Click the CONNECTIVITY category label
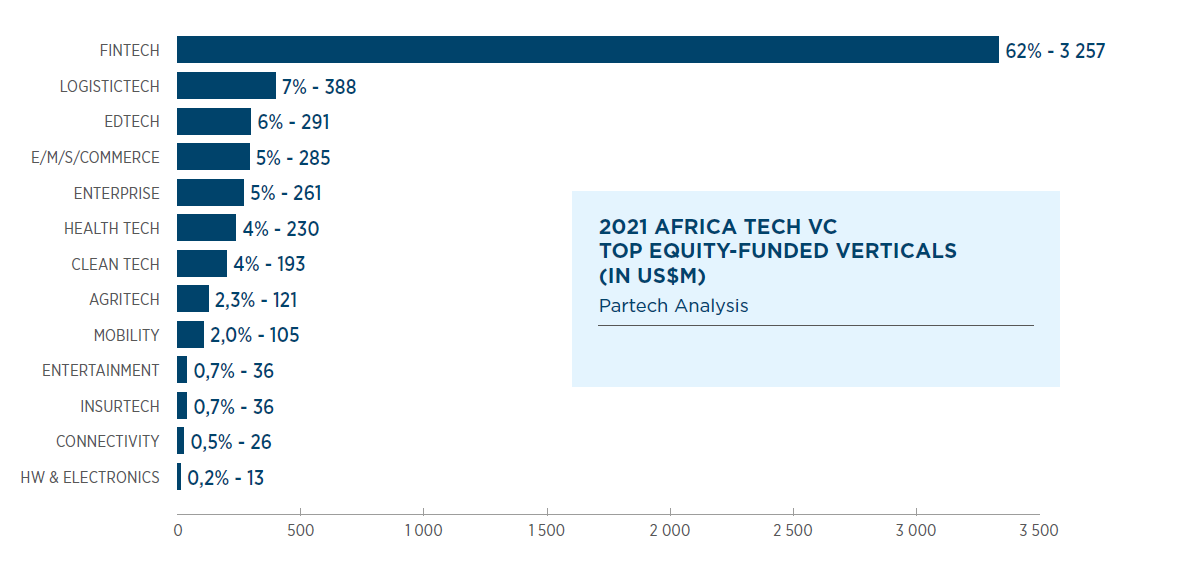The height and width of the screenshot is (579, 1180). (108, 442)
